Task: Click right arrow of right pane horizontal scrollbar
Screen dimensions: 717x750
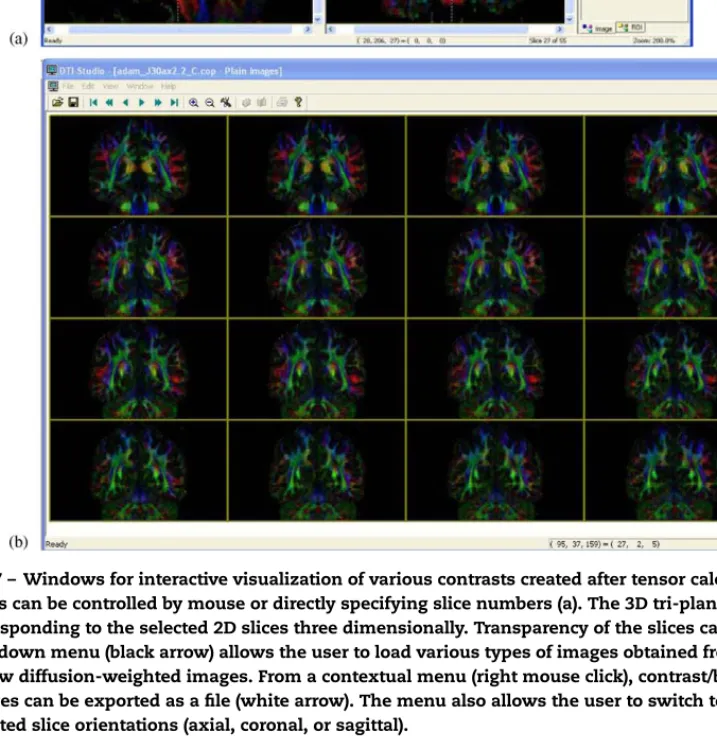Action: pos(559,30)
